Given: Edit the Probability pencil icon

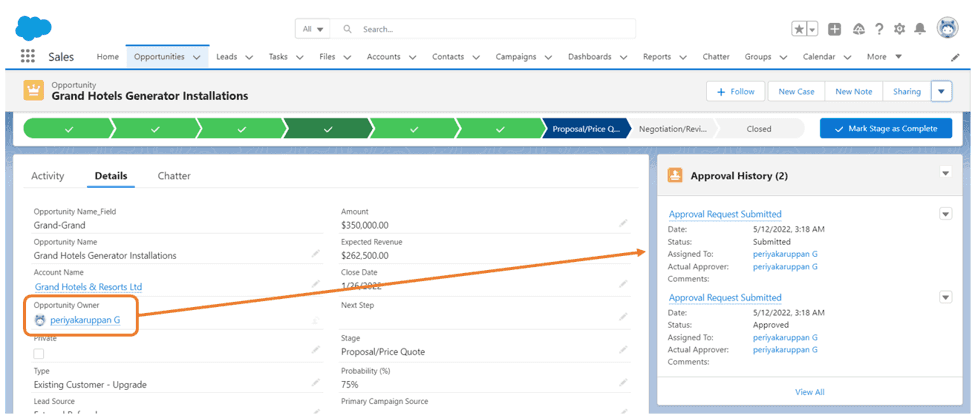Looking at the screenshot, I should point(623,382).
